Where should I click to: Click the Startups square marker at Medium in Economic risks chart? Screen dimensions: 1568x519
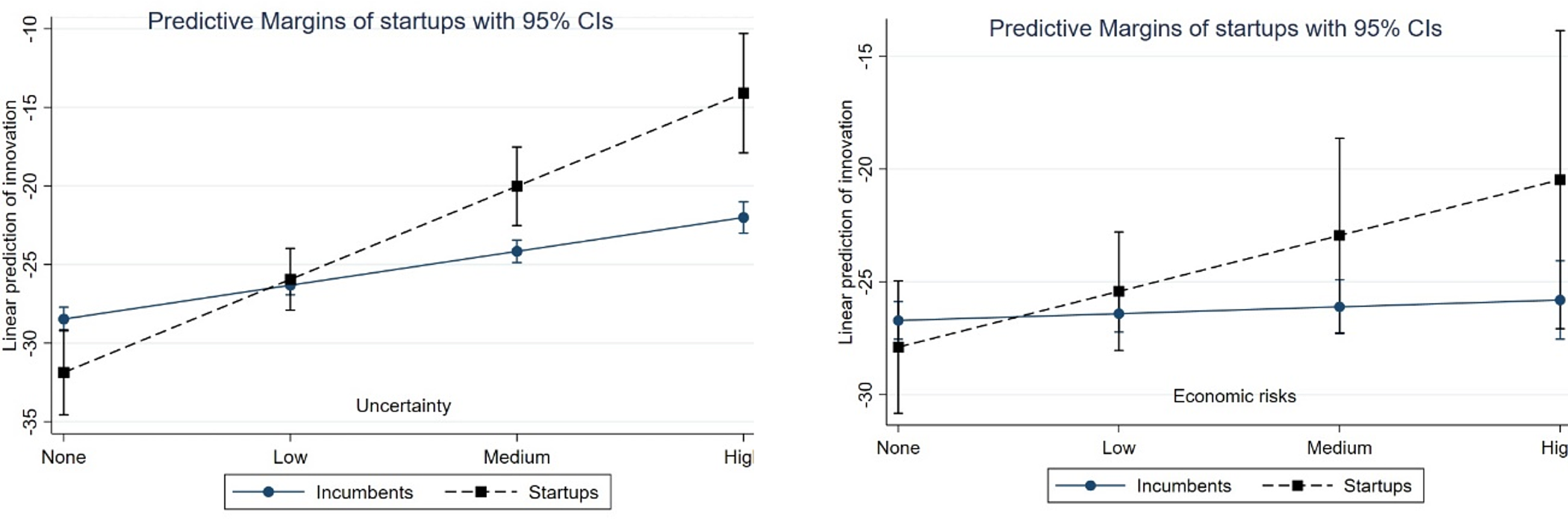[1340, 235]
